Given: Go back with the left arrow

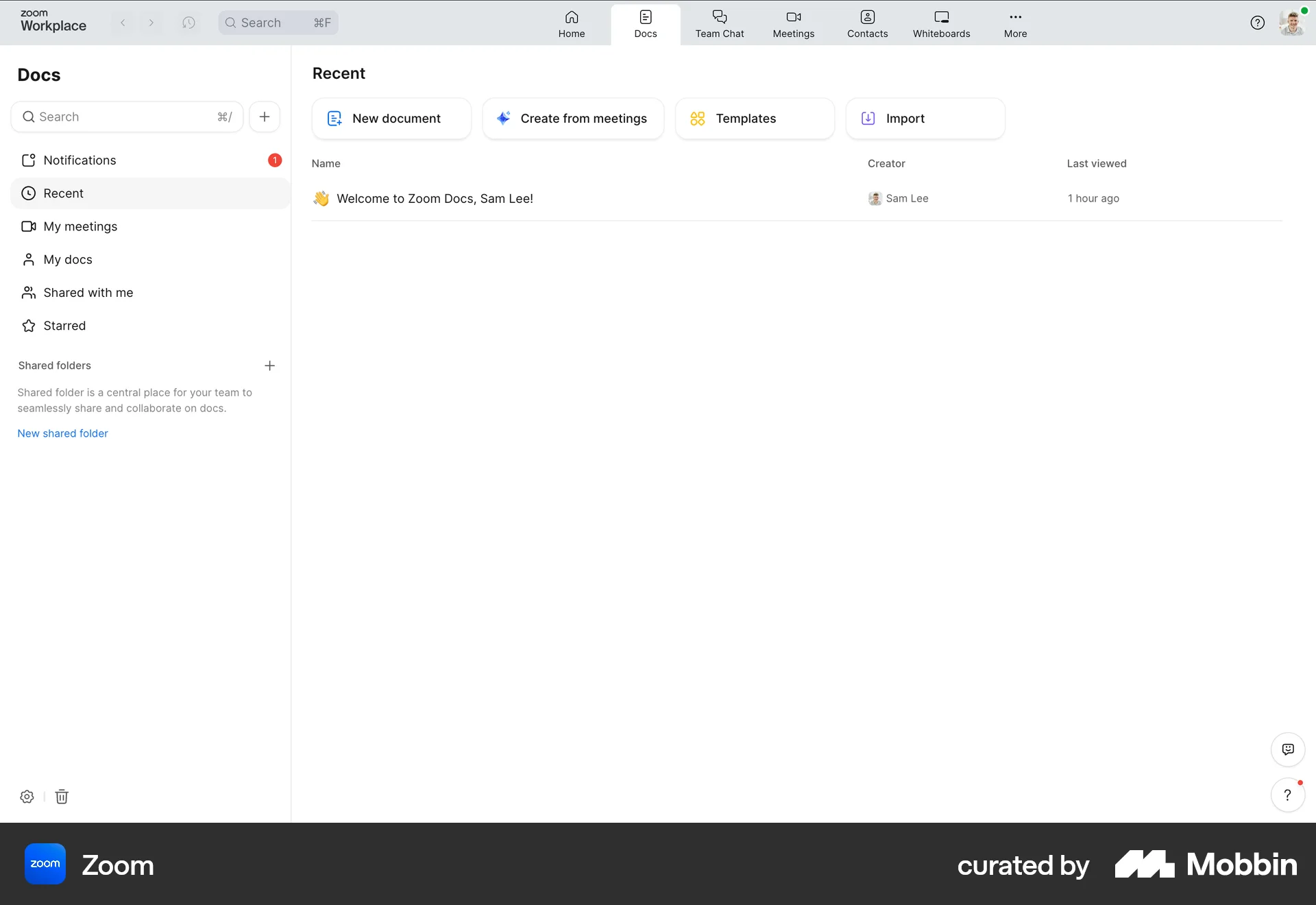Looking at the screenshot, I should point(123,23).
